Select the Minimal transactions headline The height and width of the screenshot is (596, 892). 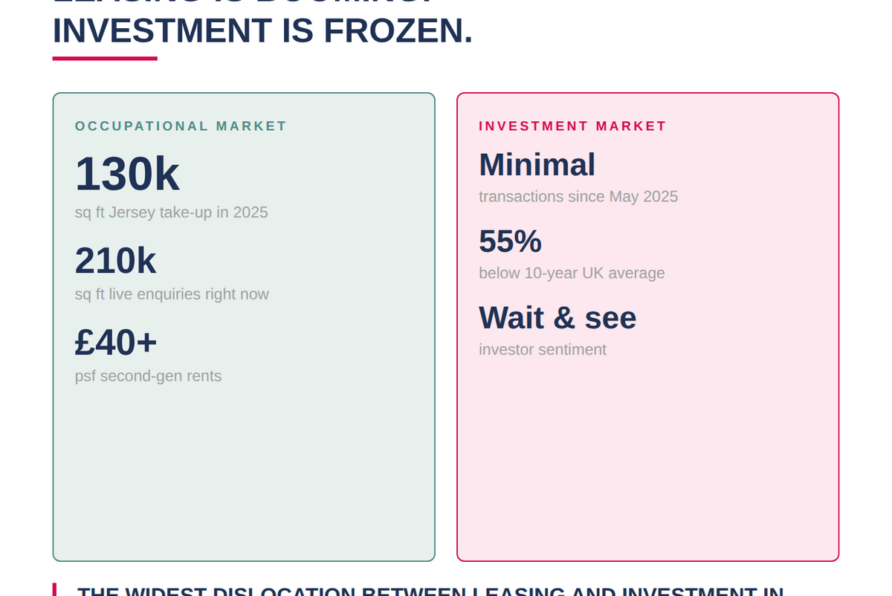coord(537,165)
